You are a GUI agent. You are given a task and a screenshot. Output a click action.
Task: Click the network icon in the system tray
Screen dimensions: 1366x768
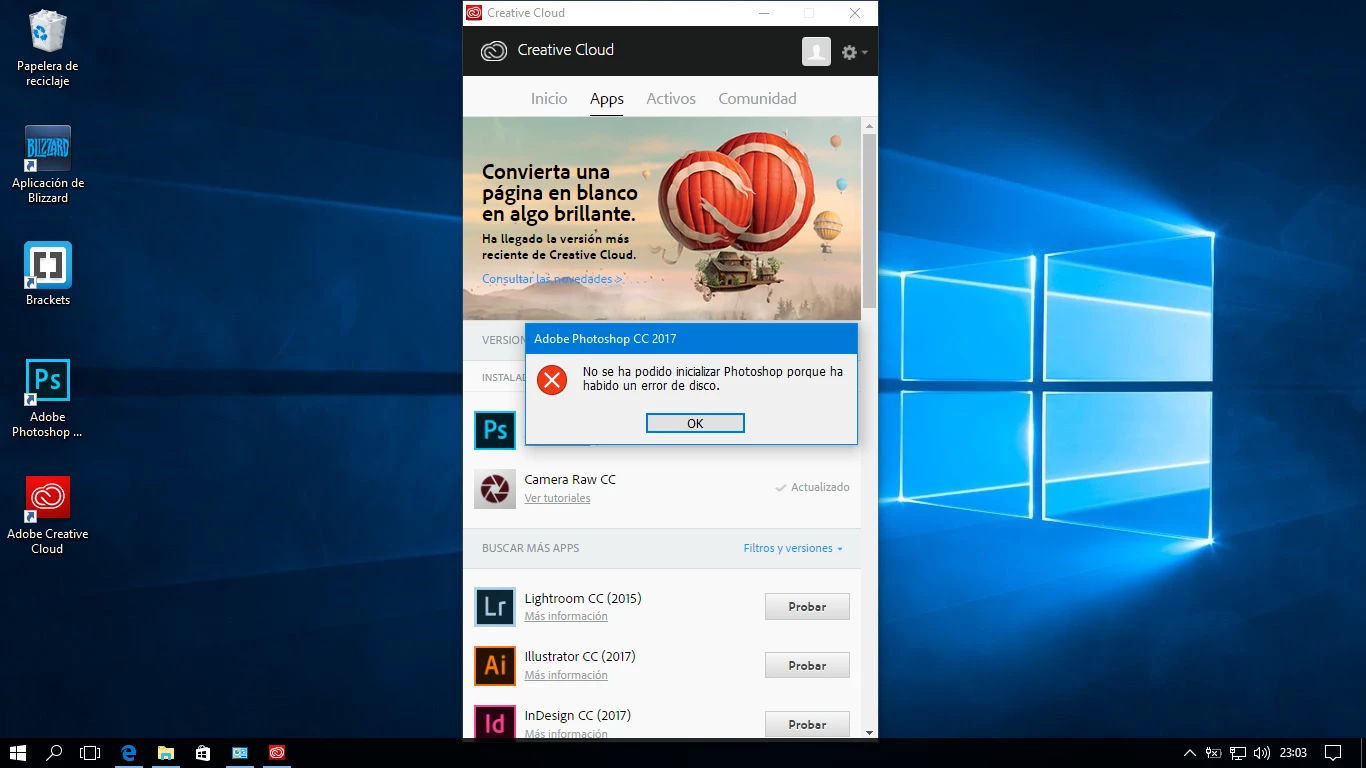point(1237,752)
